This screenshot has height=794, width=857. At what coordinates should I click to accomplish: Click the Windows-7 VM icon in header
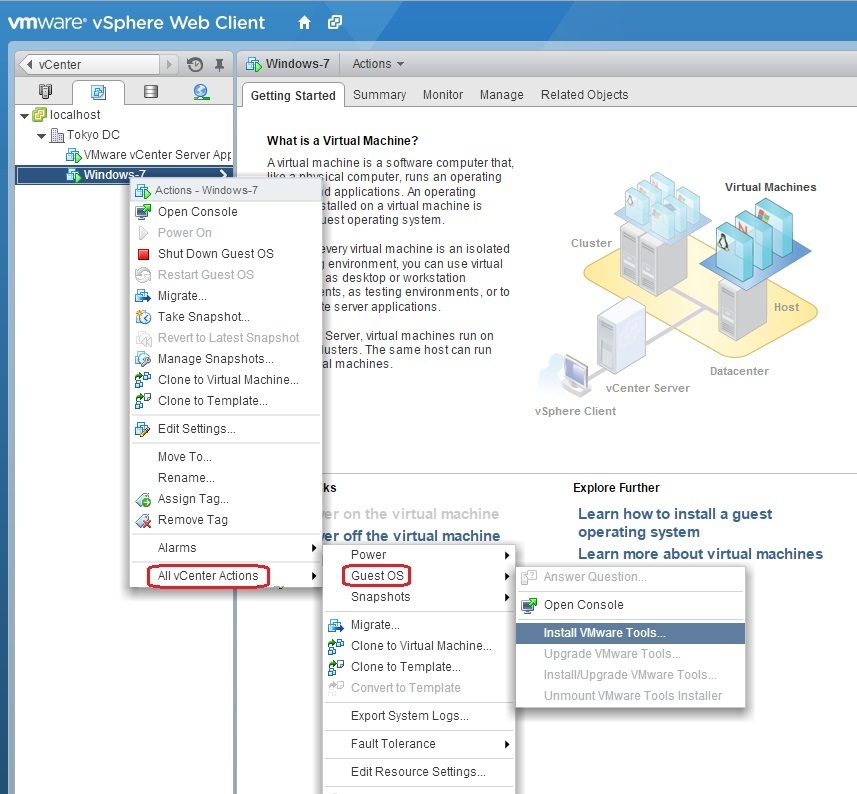point(254,64)
